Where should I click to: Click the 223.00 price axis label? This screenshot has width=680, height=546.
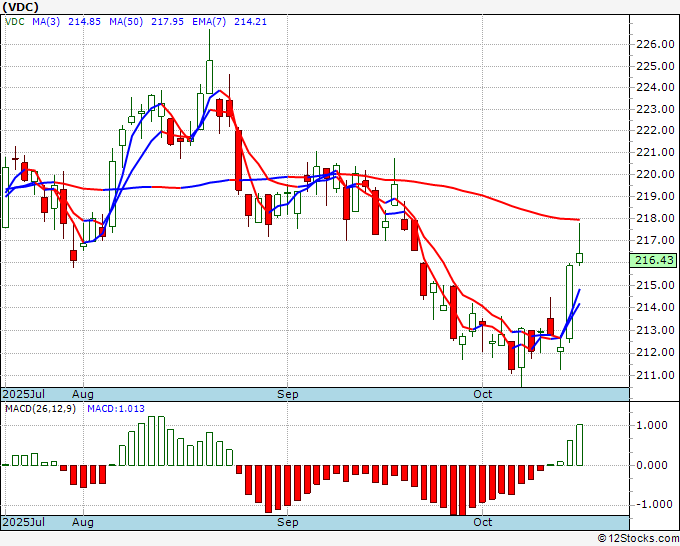tap(655, 109)
